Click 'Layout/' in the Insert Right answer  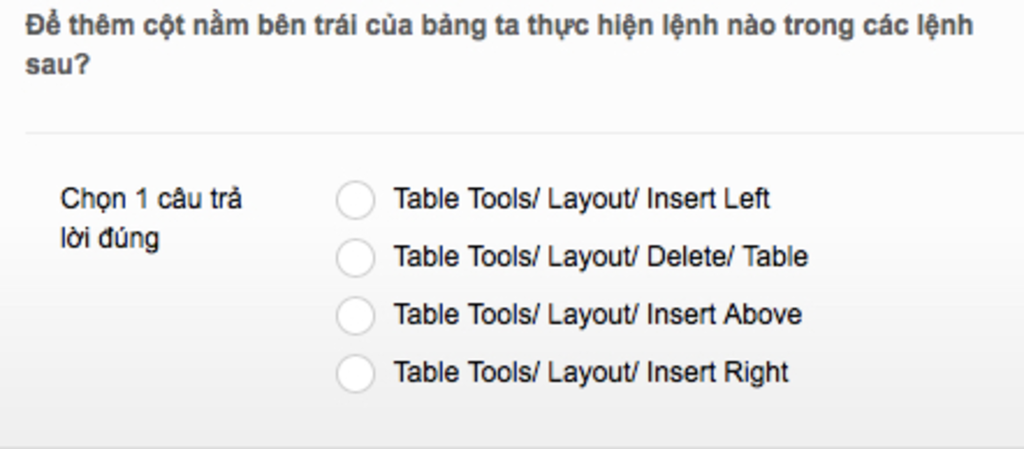click(x=593, y=373)
